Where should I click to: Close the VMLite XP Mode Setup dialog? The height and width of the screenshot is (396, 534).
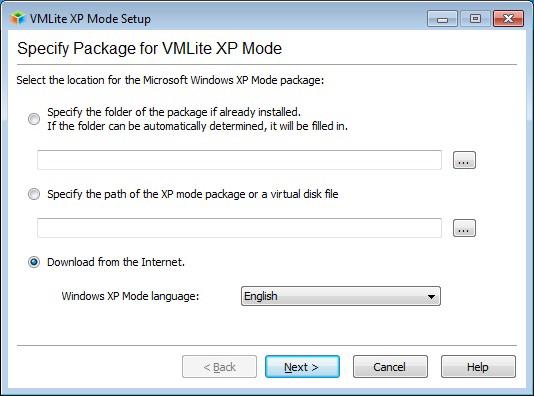pos(508,19)
